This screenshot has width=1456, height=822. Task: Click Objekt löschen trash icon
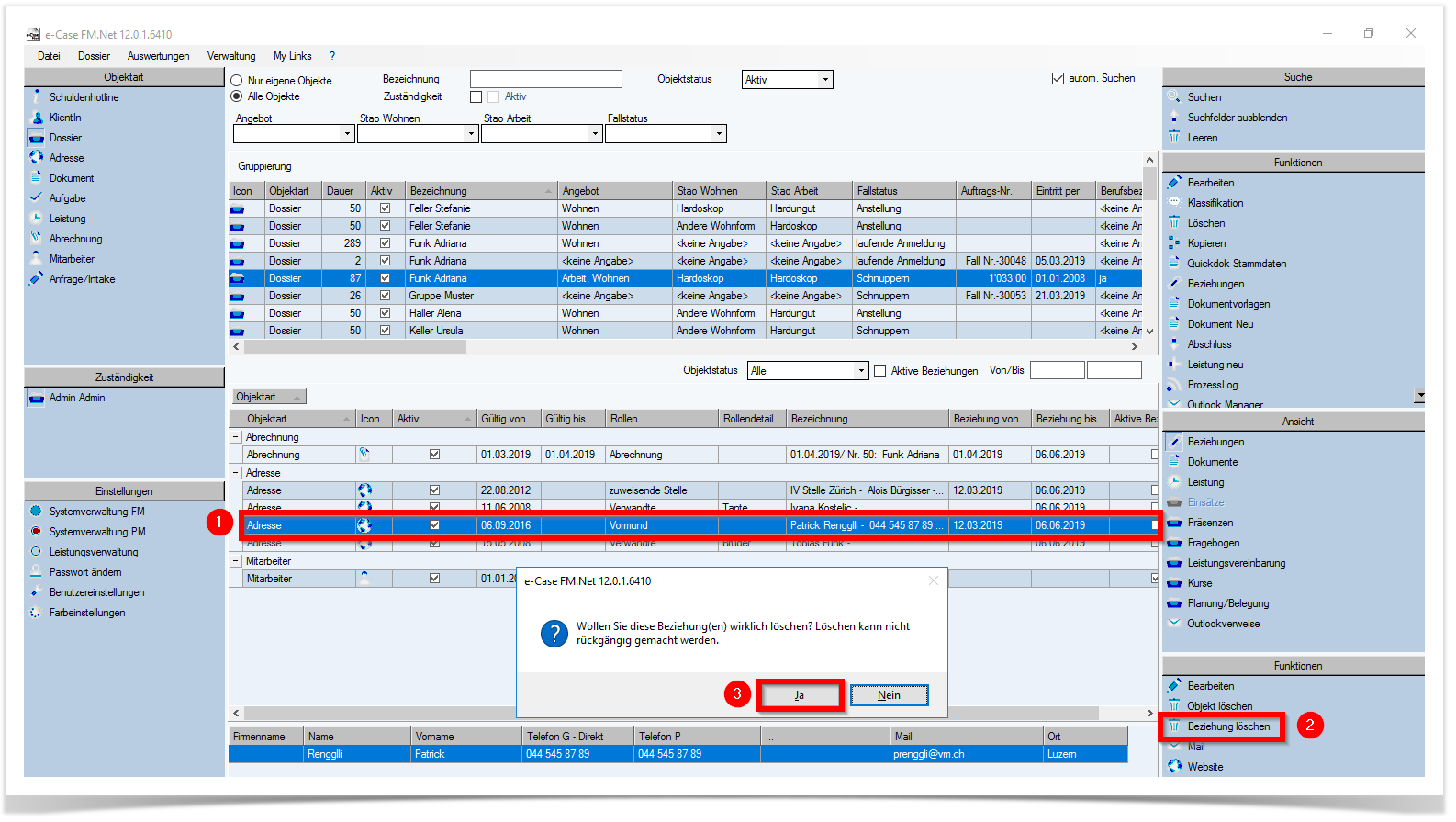(1174, 706)
